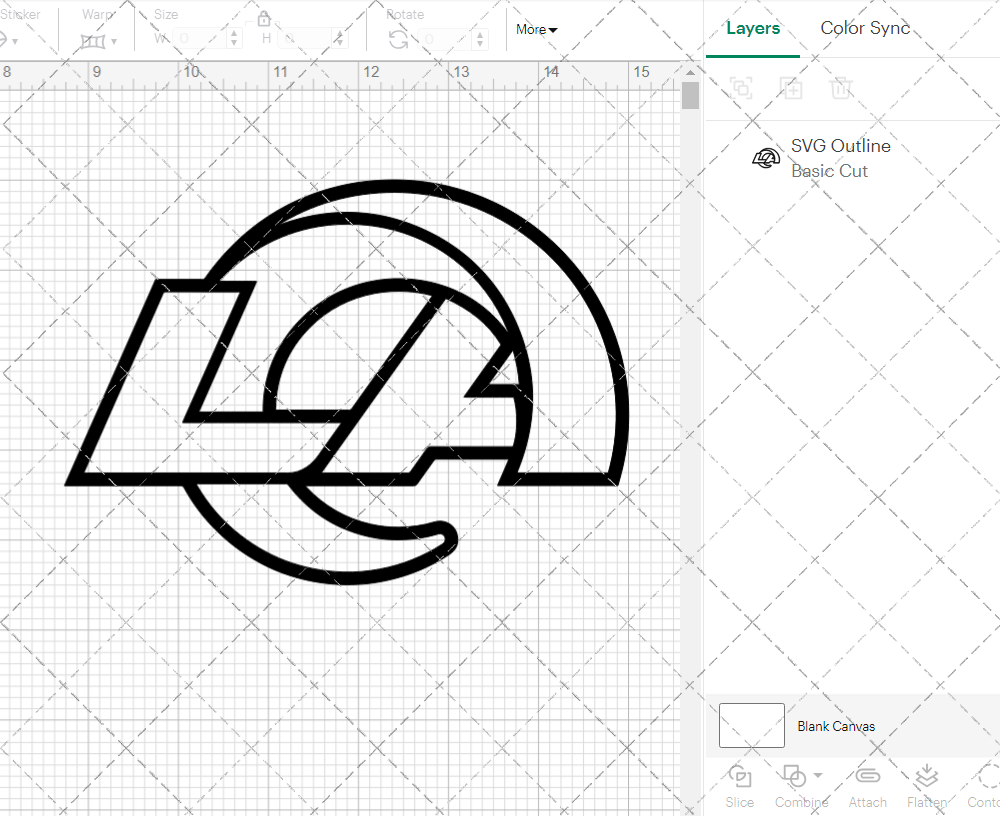Toggle the size proportions lock icon
Image resolution: width=1000 pixels, height=816 pixels.
tap(264, 19)
